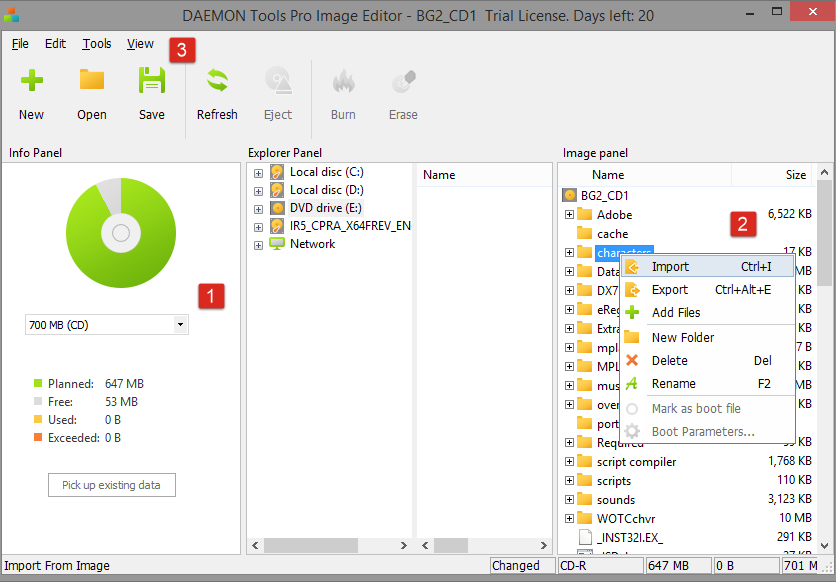
Task: Open the View menu
Action: coord(140,44)
